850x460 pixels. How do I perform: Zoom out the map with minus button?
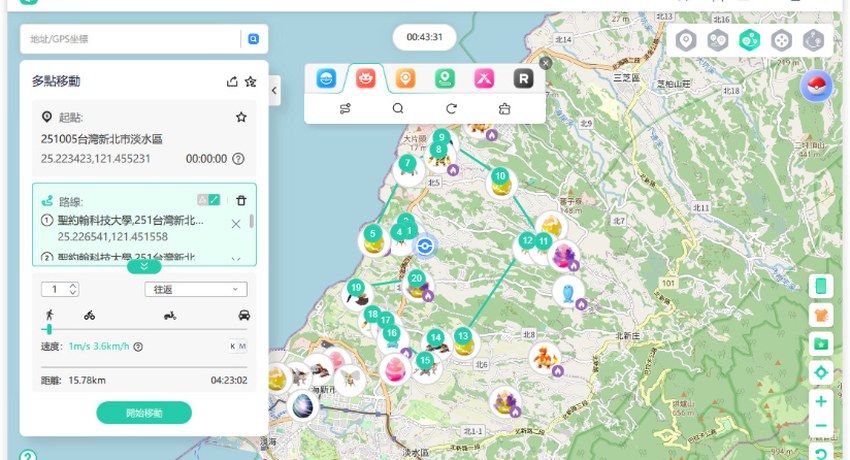[x=821, y=425]
